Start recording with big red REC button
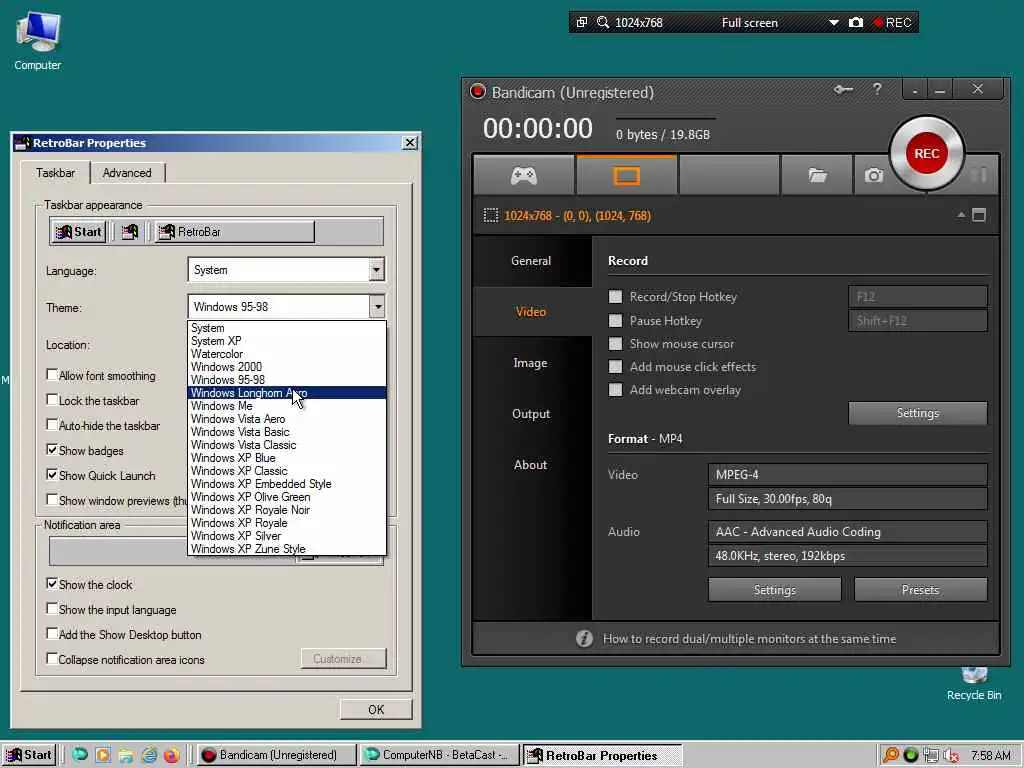 pyautogui.click(x=926, y=153)
